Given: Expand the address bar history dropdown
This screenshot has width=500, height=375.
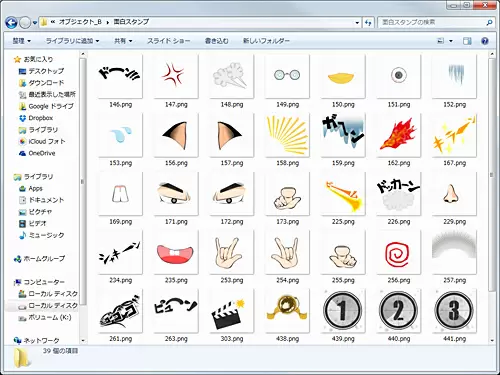Looking at the screenshot, I should point(357,23).
